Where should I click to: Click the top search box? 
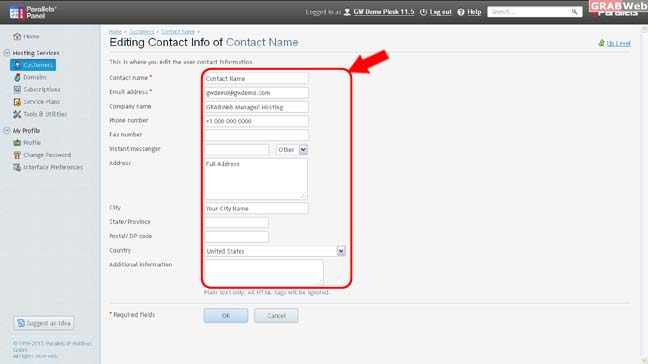coord(535,12)
